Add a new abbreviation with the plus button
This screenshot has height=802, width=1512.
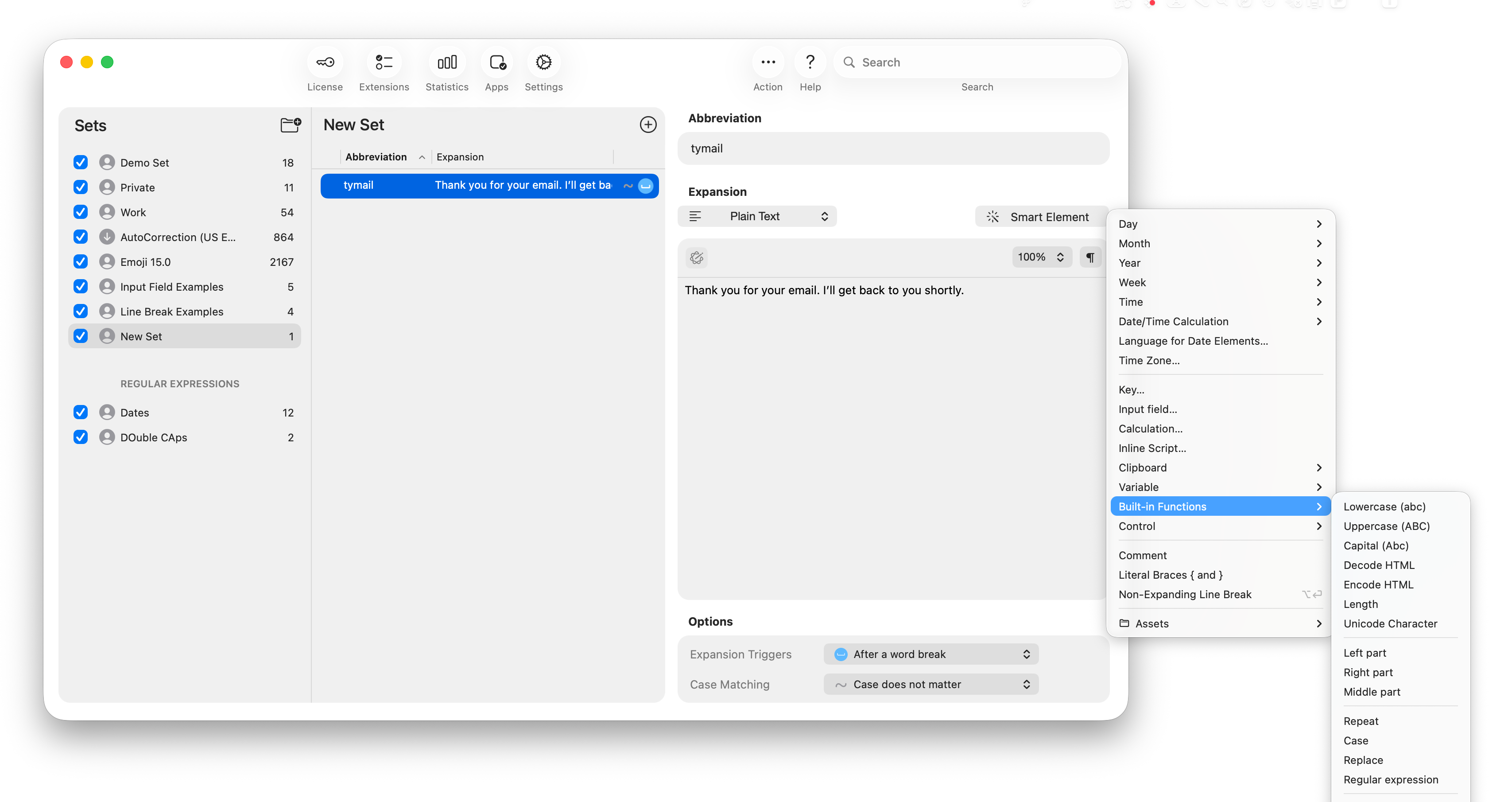click(x=648, y=125)
